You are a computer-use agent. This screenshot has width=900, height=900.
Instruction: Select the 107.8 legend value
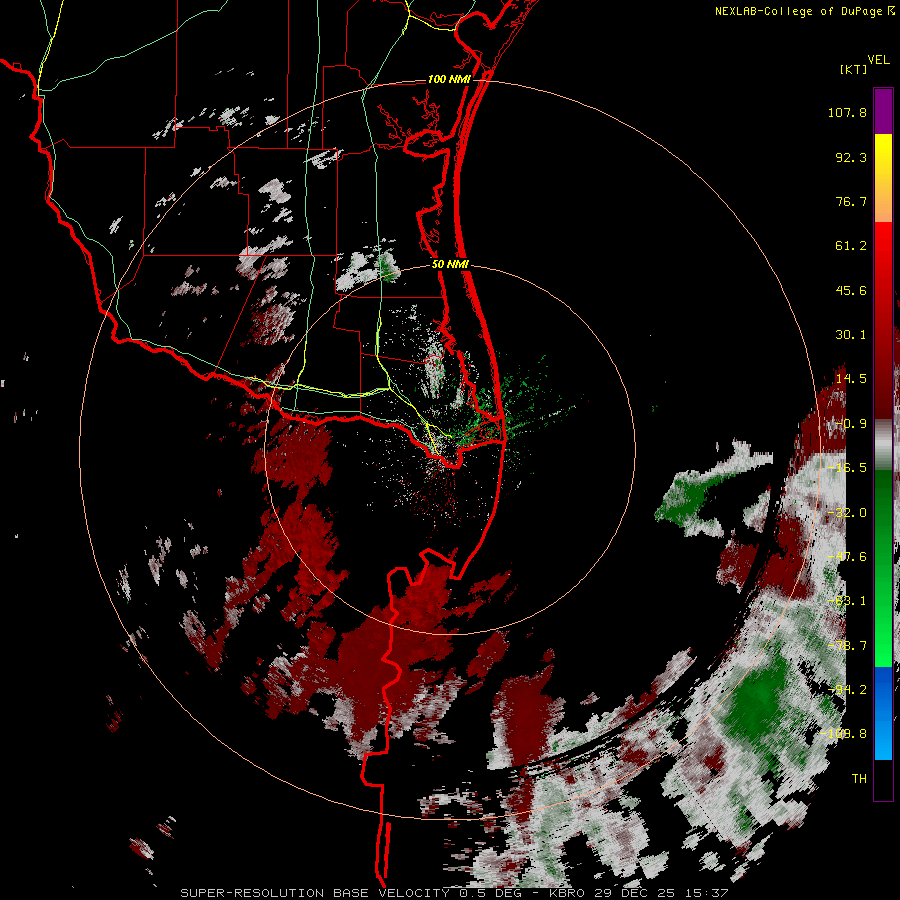point(847,112)
